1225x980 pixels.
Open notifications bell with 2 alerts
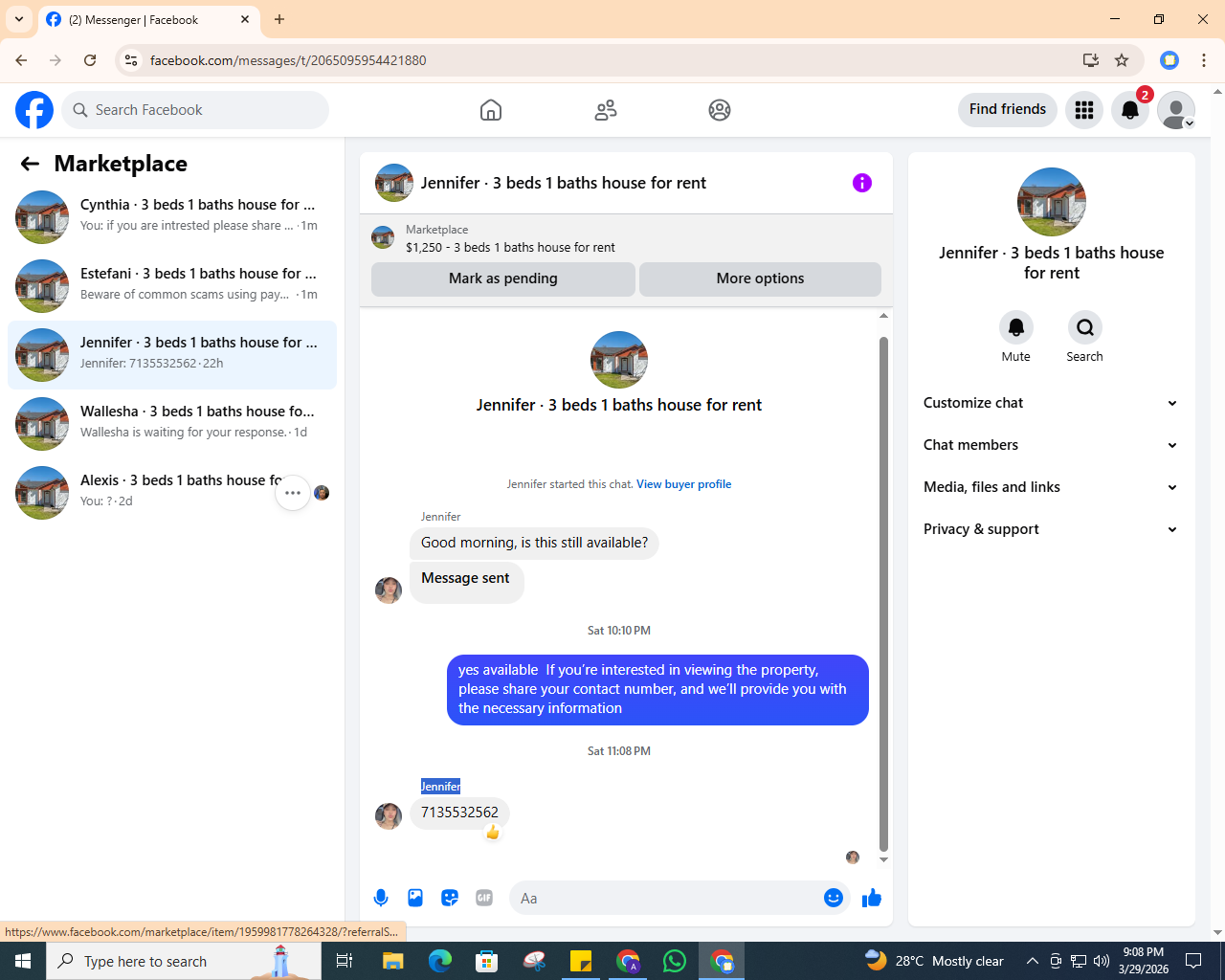1130,110
